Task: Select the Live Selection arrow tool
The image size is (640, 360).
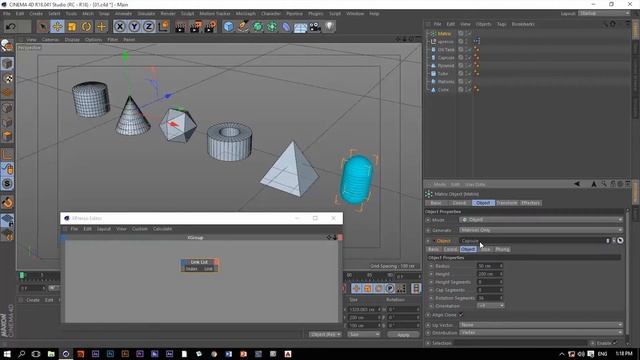Action: pos(42,27)
